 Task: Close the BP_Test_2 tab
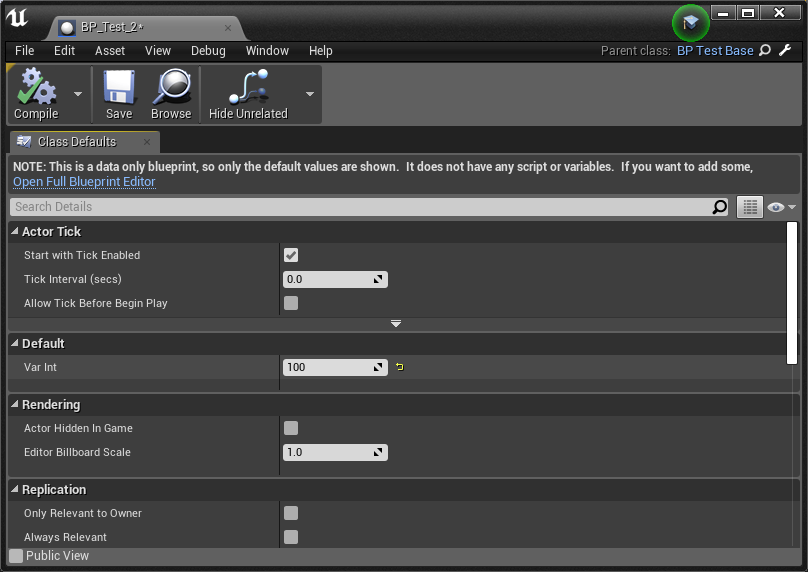coord(228,28)
